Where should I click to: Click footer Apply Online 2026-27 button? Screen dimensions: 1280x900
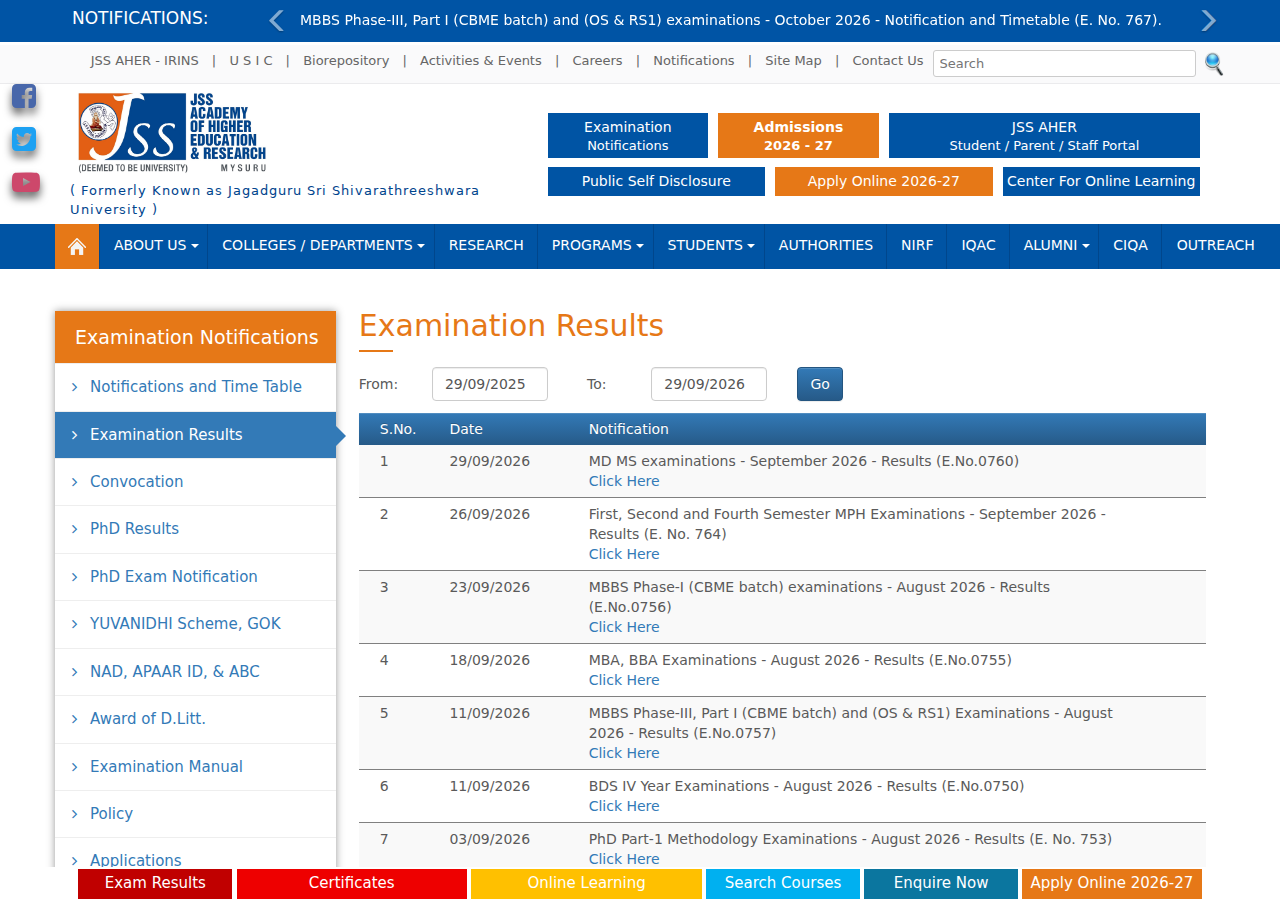click(1112, 884)
